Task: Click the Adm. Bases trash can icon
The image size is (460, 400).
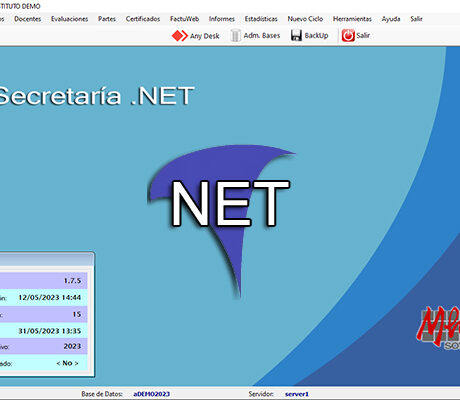Action: 235,35
